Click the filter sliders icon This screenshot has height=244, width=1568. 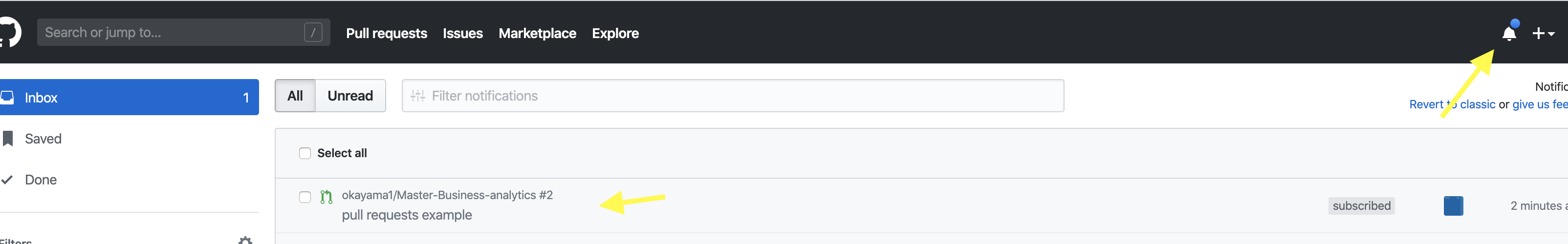pos(417,96)
